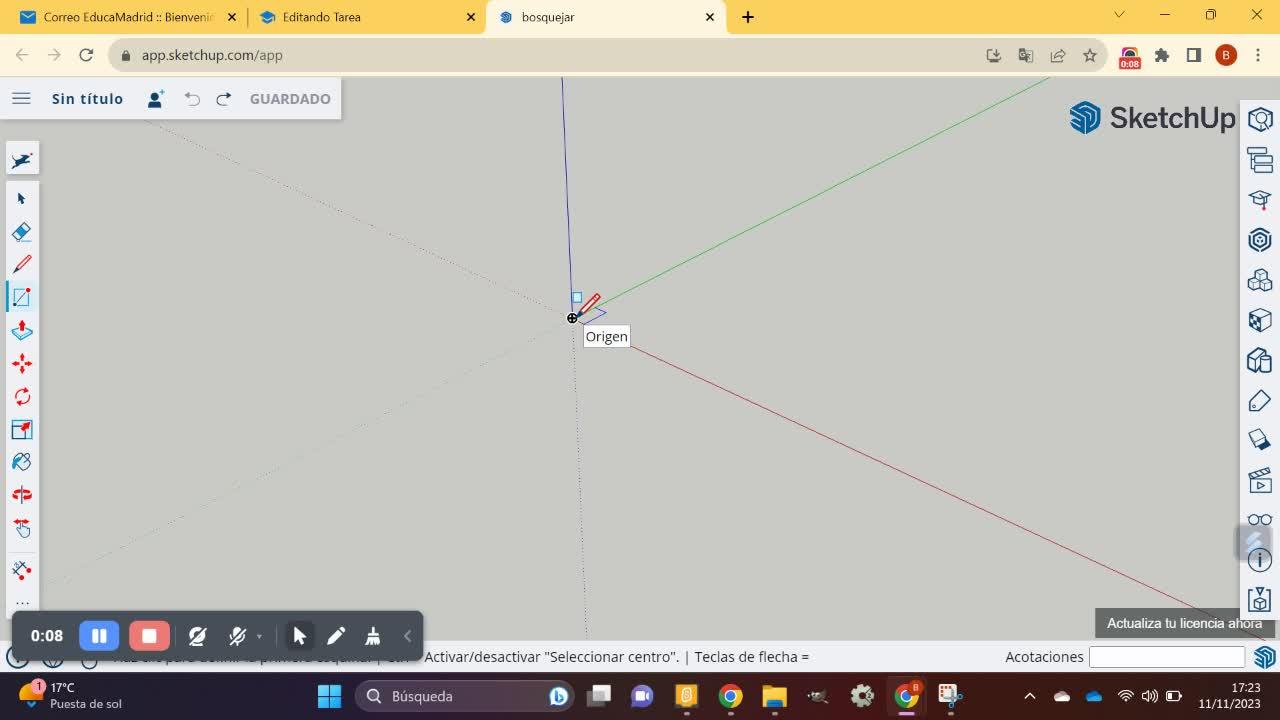The width and height of the screenshot is (1280, 720).
Task: Pick the Eraser tool
Action: click(x=22, y=231)
